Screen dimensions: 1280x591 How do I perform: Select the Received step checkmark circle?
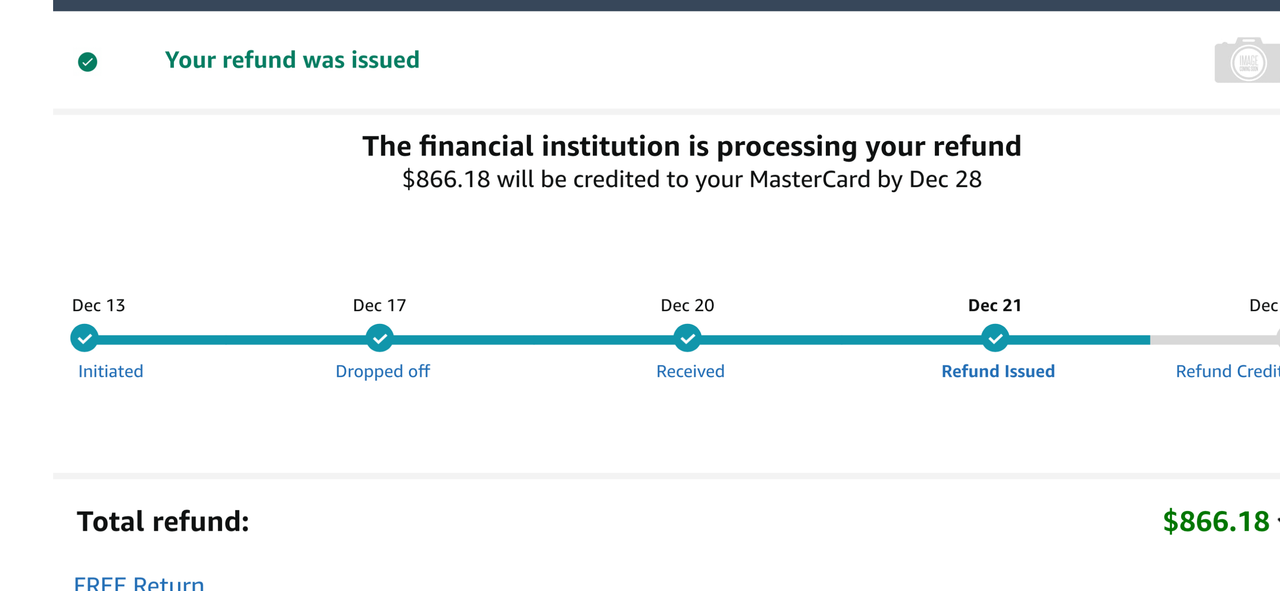pos(687,338)
